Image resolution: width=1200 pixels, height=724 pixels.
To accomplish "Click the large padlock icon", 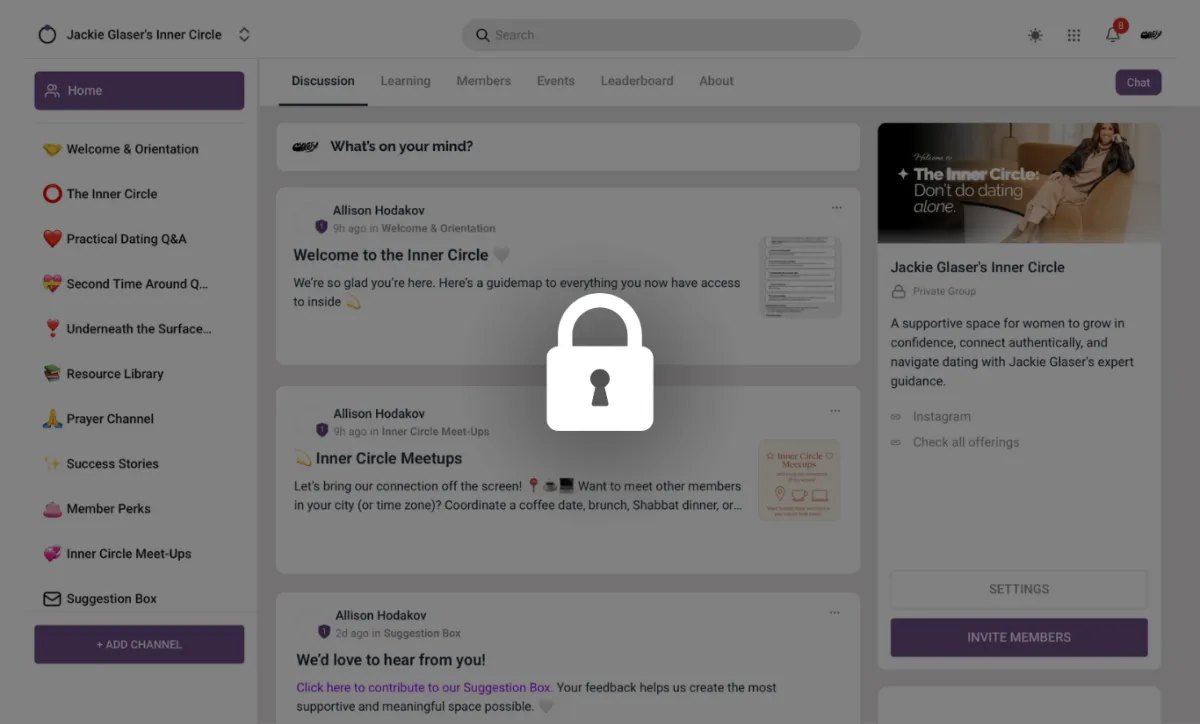I will (600, 362).
